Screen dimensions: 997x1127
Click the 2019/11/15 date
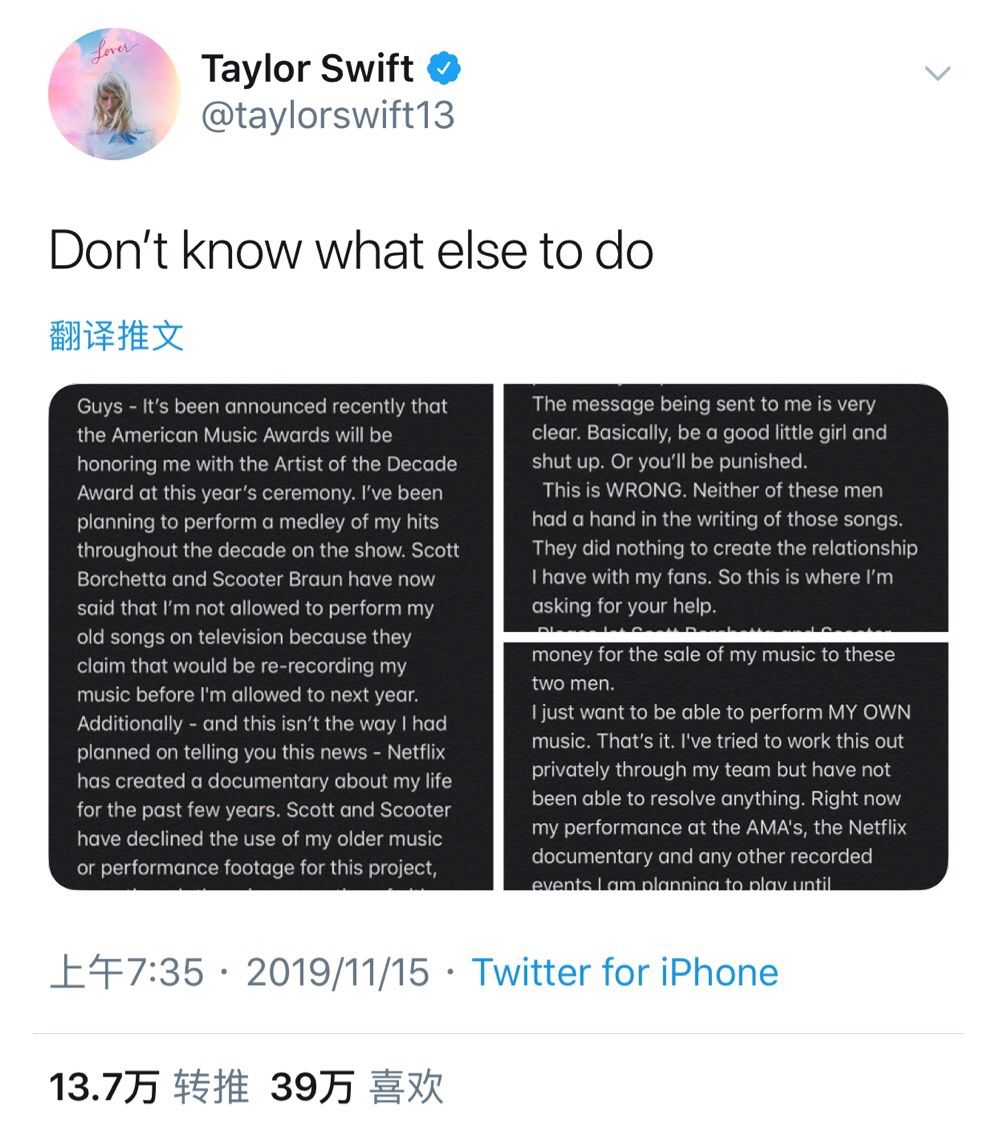click(x=337, y=972)
